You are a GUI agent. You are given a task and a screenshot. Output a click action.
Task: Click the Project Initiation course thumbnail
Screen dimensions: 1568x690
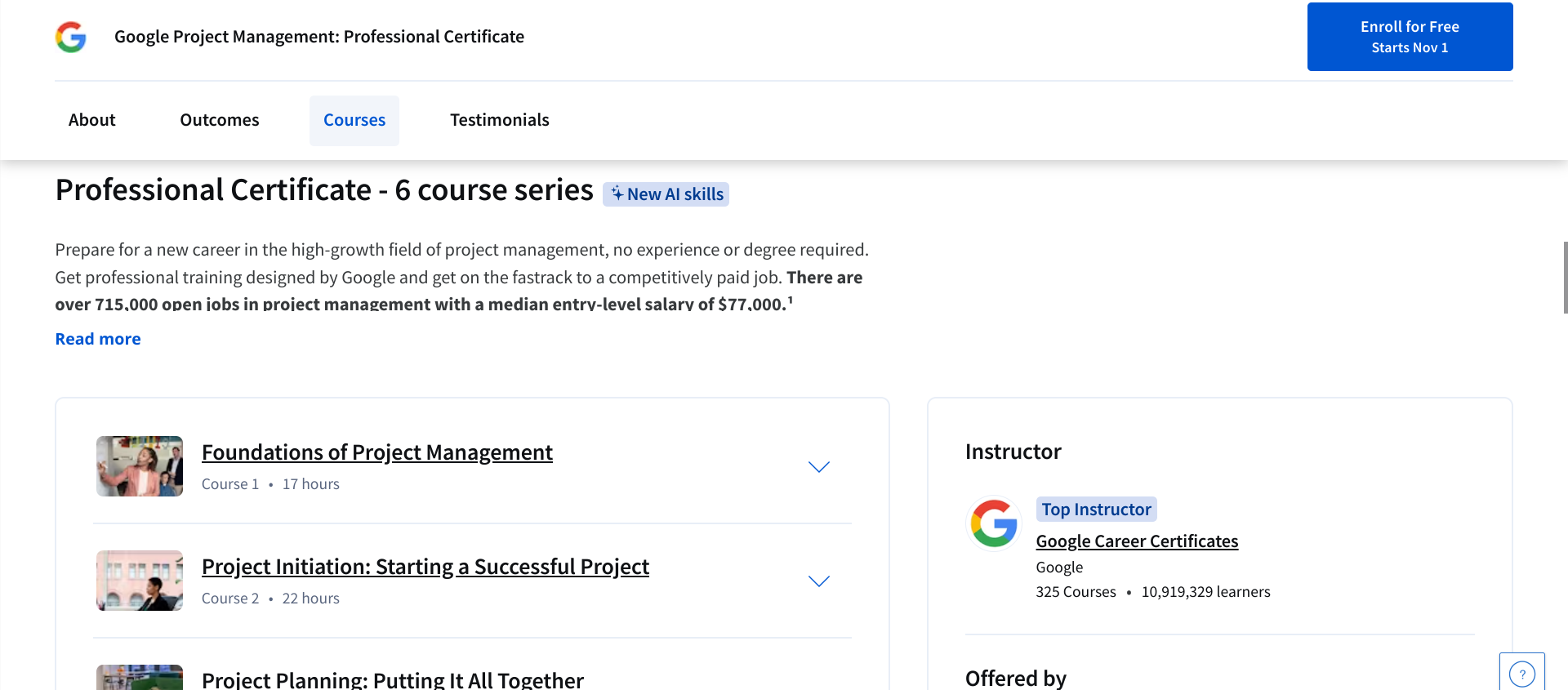[x=140, y=581]
